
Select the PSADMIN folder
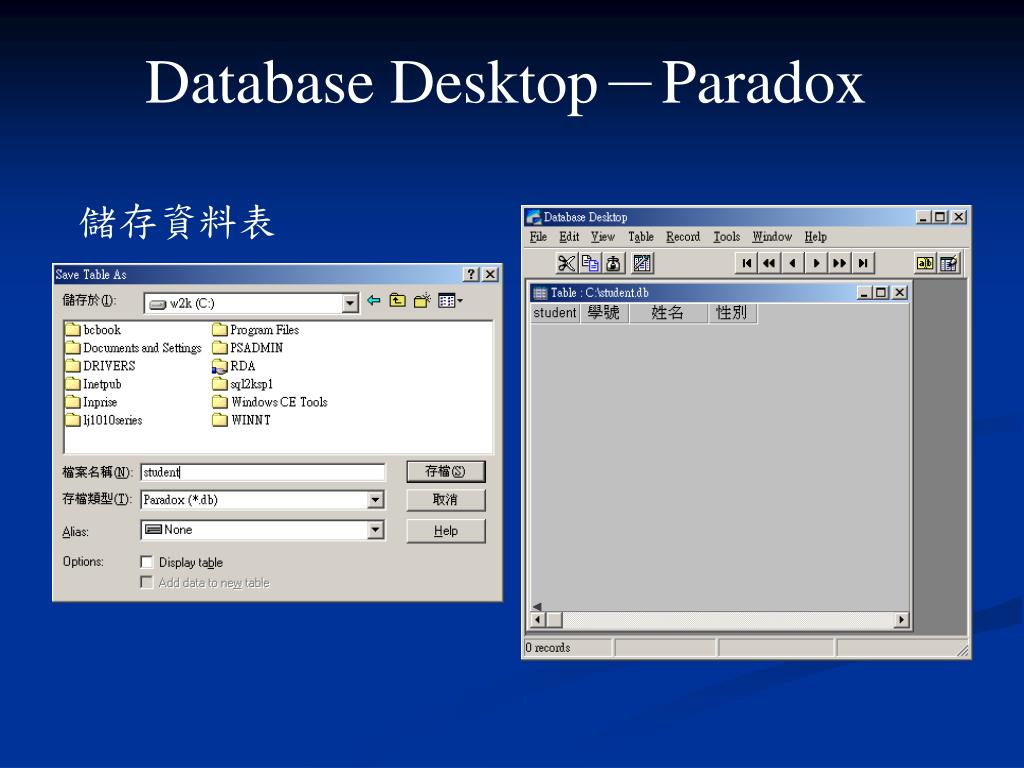coord(248,348)
